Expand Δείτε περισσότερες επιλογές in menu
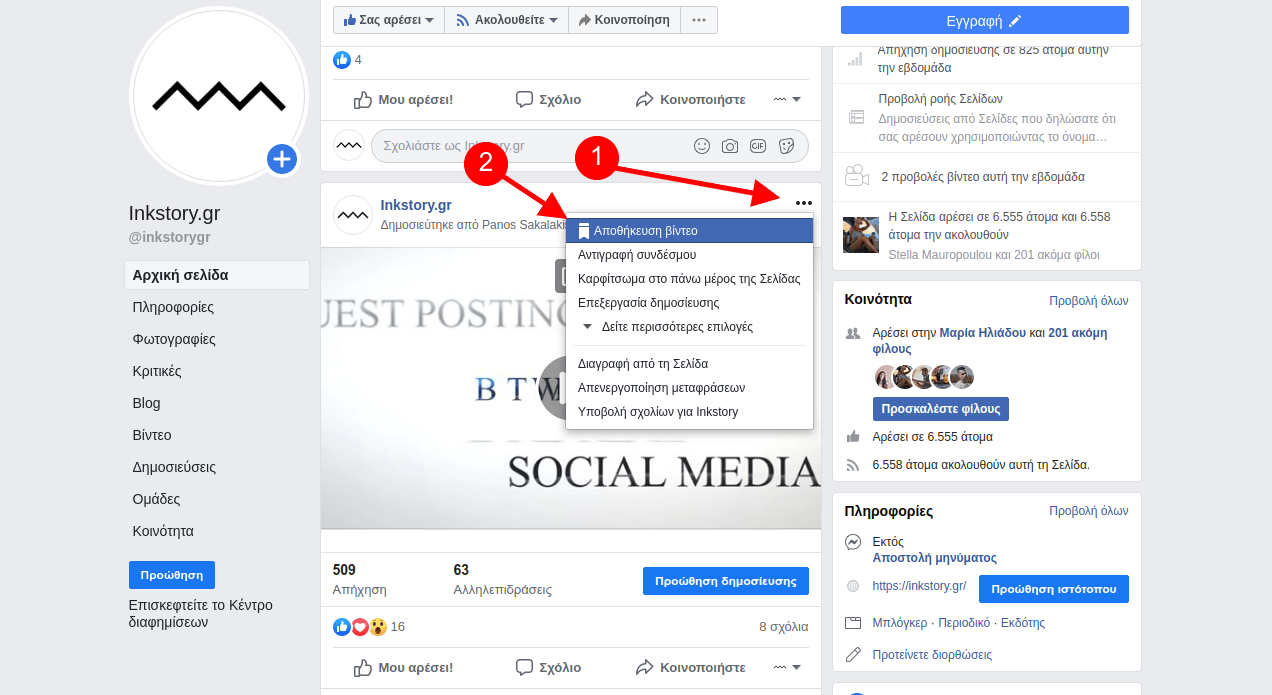This screenshot has height=695, width=1272. tap(676, 327)
